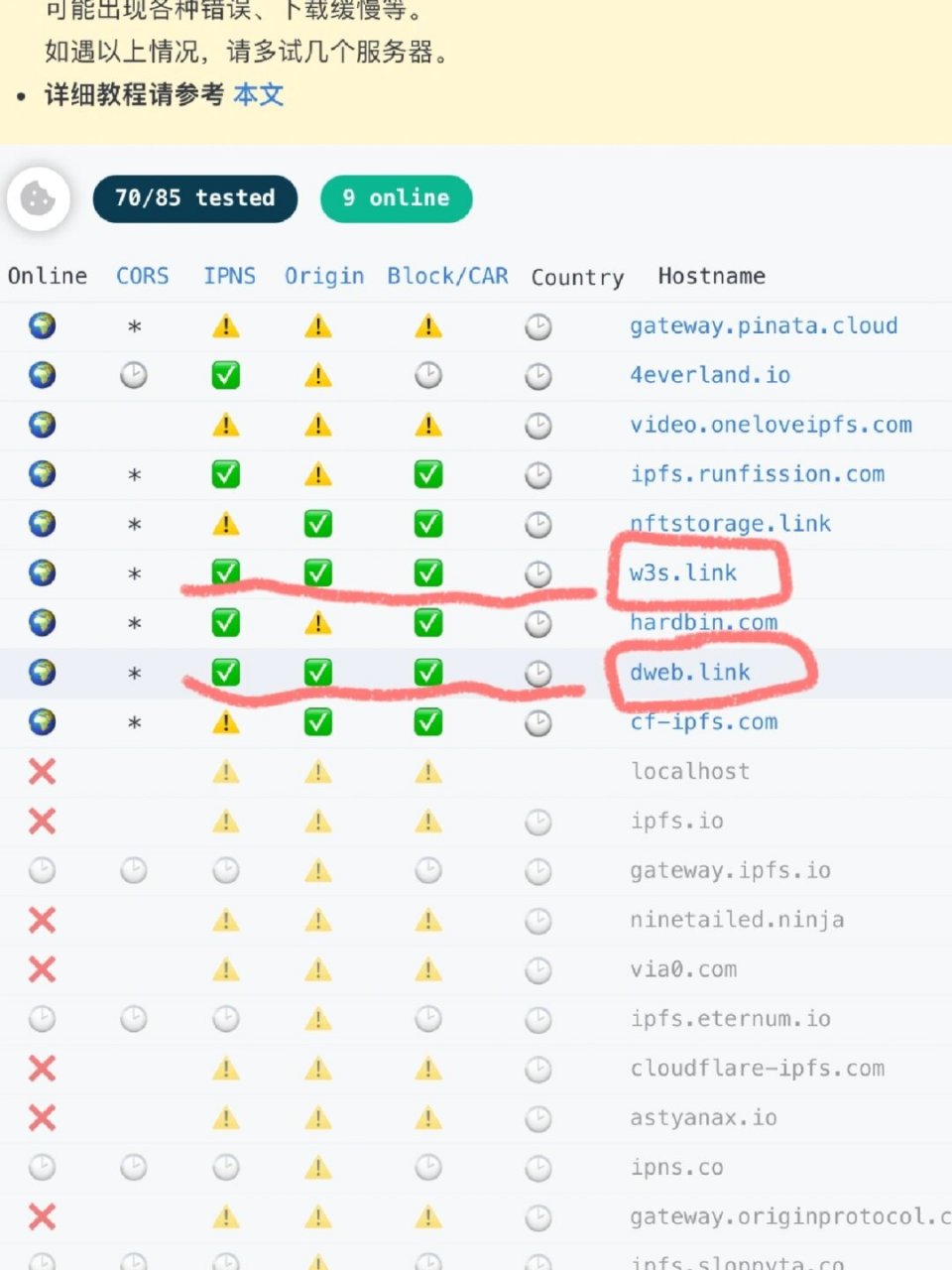
Task: Click the globe icon in 4everland.io row
Action: [x=42, y=375]
